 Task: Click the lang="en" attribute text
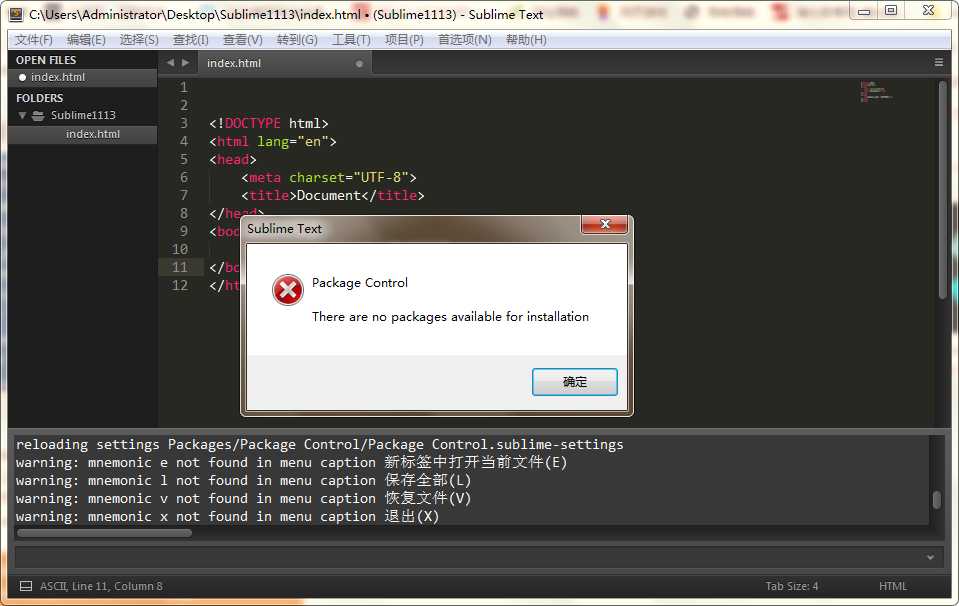click(293, 142)
